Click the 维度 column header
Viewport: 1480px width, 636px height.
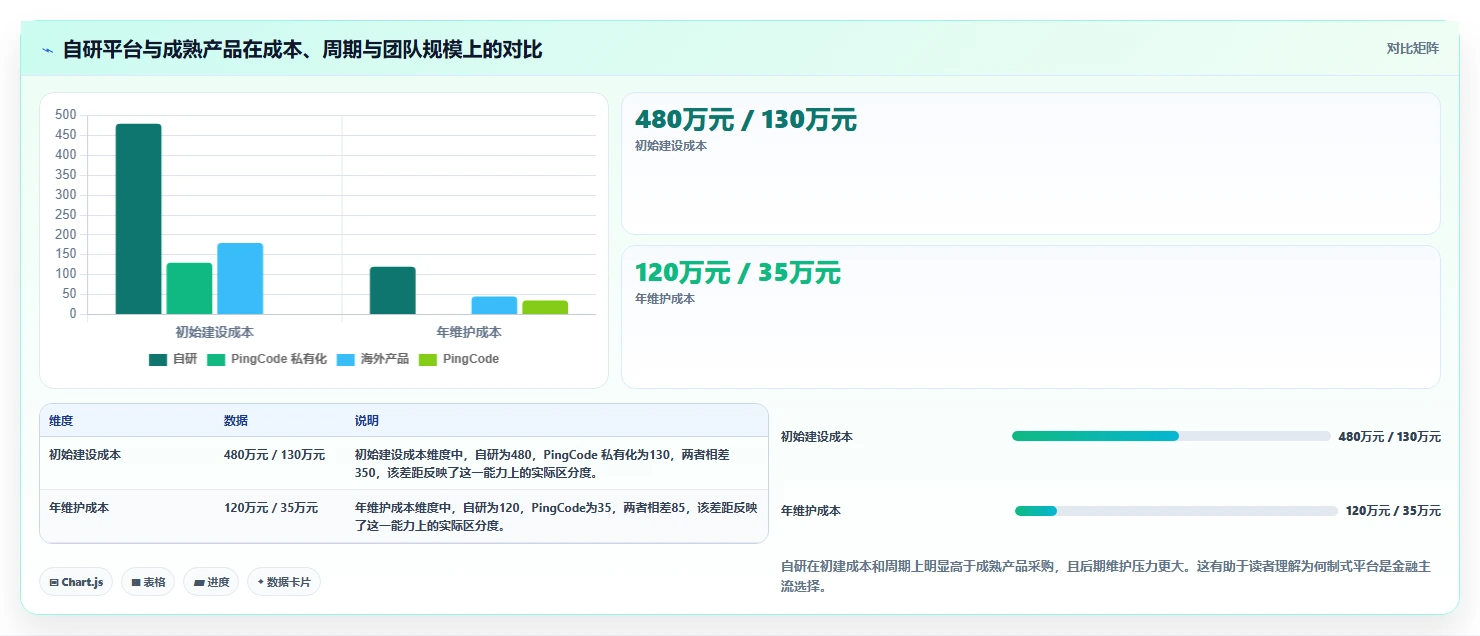61,421
